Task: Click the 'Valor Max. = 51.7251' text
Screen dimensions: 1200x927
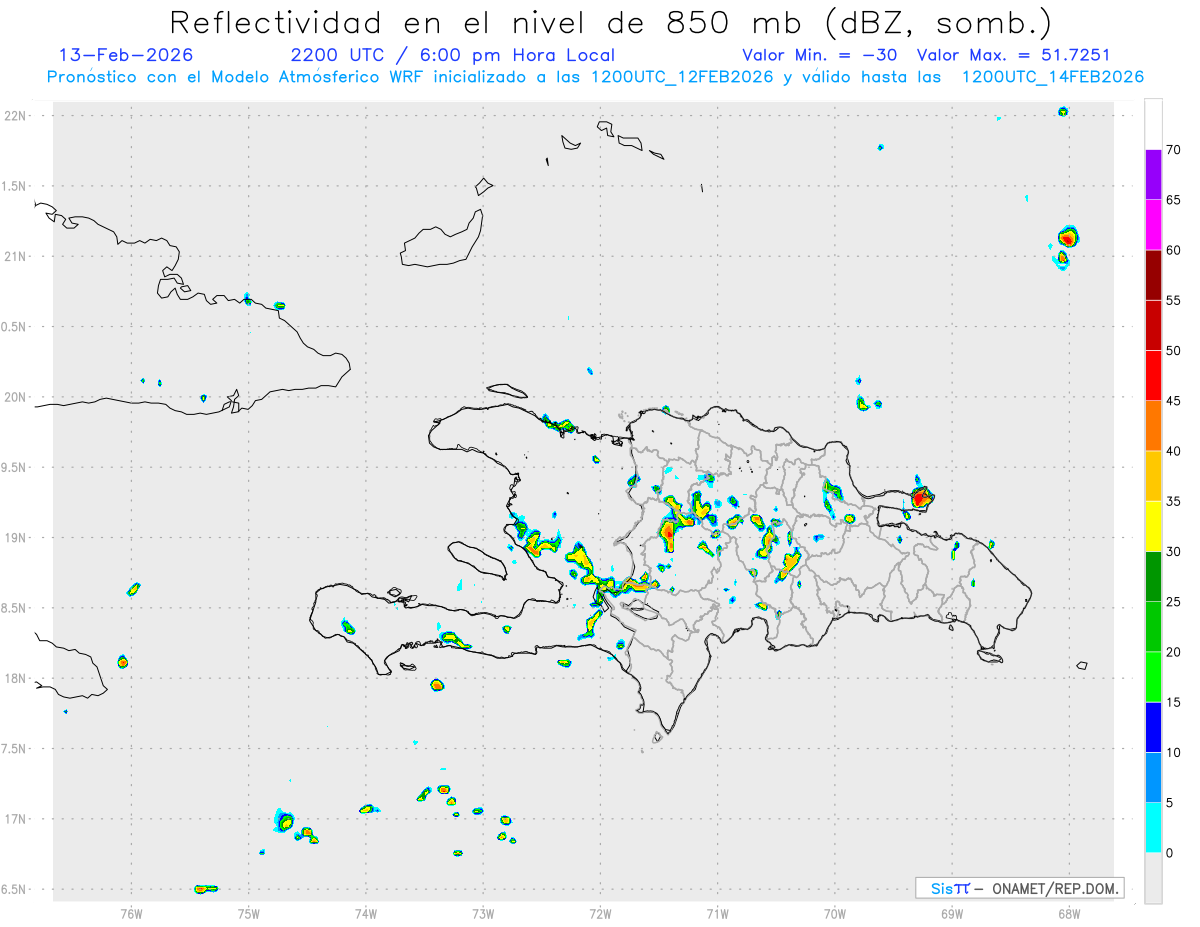Action: pyautogui.click(x=1013, y=55)
